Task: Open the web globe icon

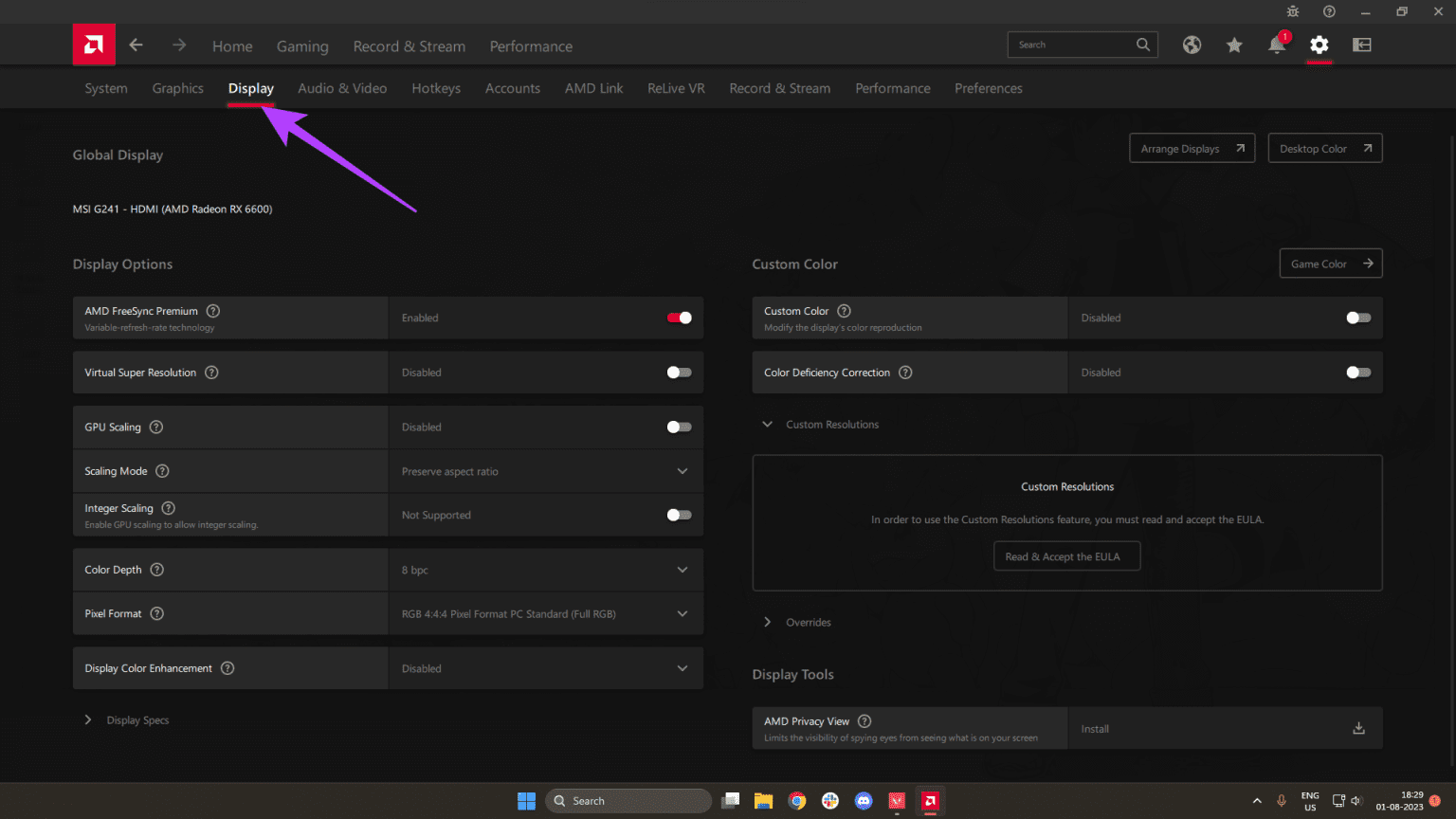Action: [1192, 45]
